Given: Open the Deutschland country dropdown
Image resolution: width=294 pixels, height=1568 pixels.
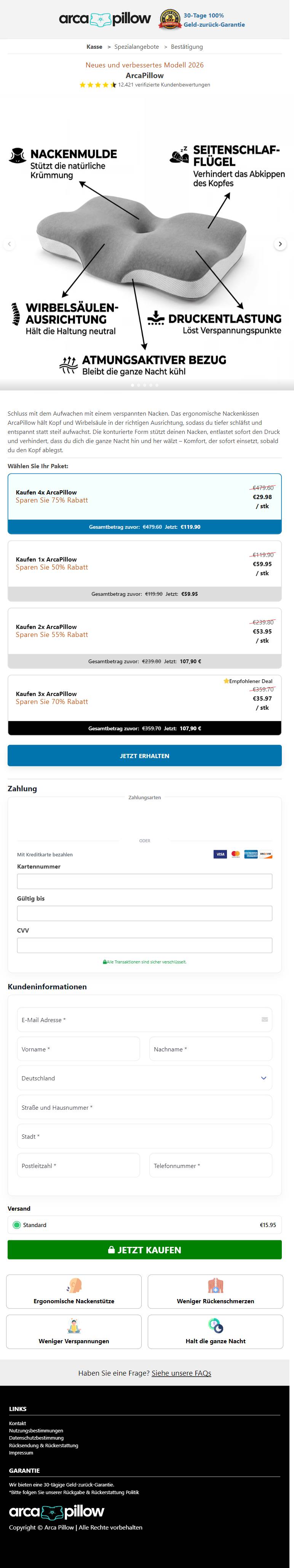Looking at the screenshot, I should 144,1078.
